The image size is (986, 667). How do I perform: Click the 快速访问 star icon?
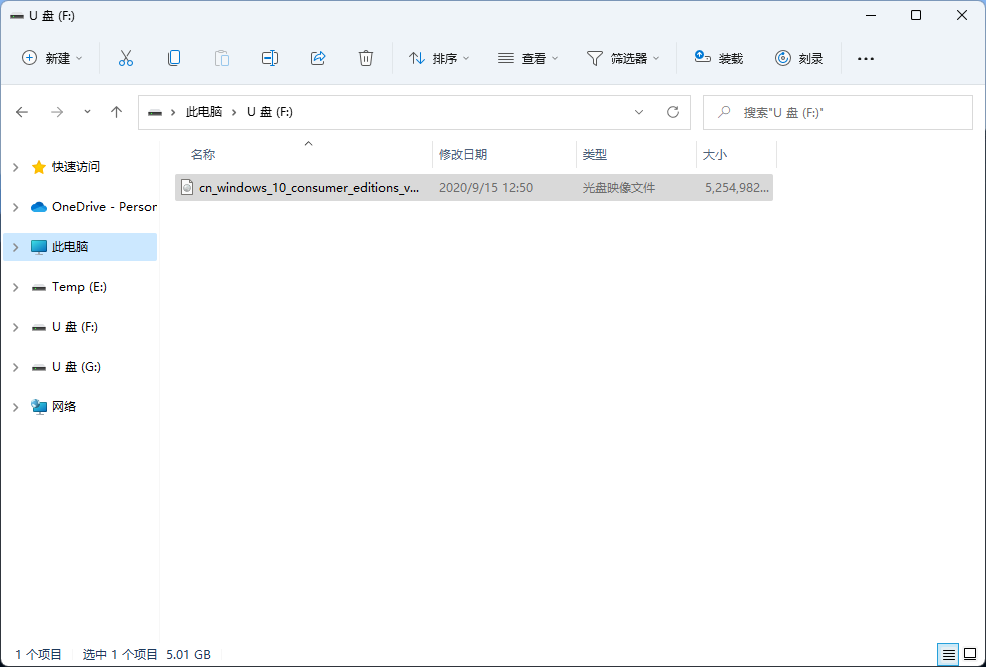pyautogui.click(x=39, y=167)
